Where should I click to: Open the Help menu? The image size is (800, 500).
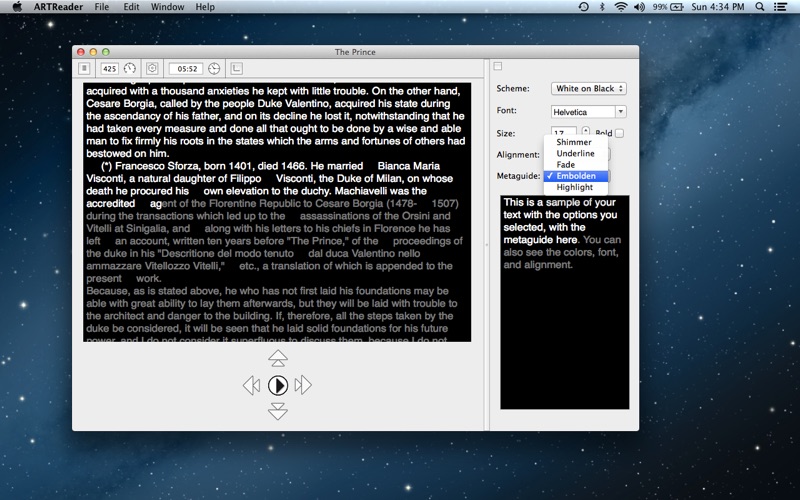tap(205, 7)
